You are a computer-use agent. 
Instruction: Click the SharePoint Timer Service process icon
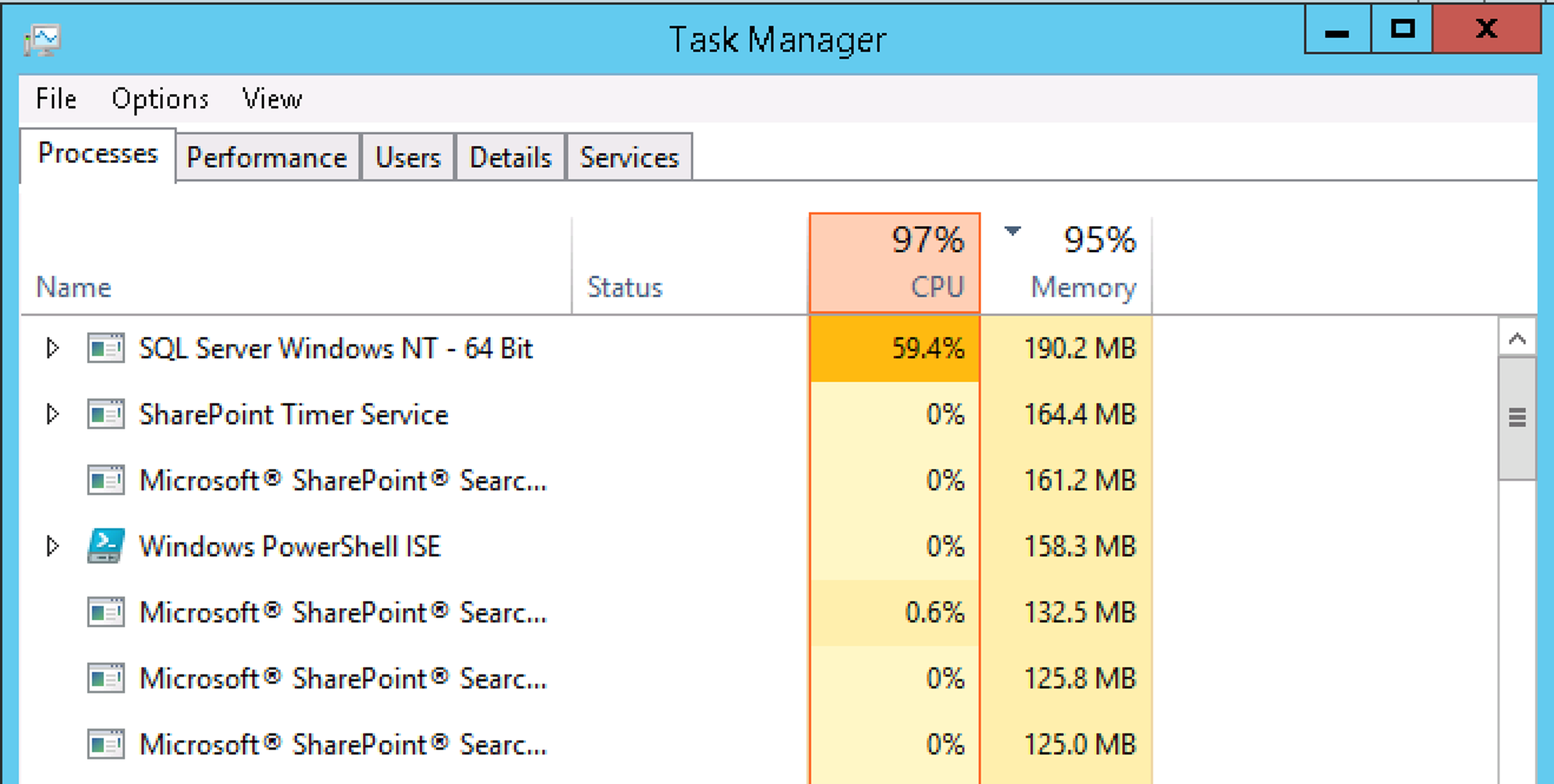coord(105,414)
